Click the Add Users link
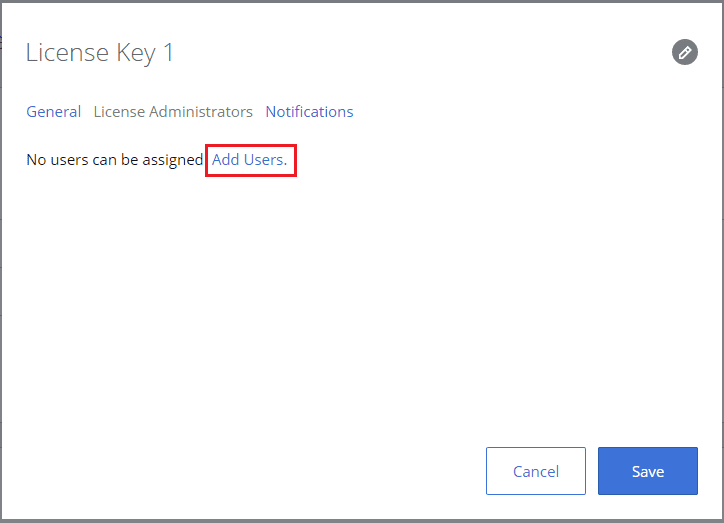This screenshot has width=724, height=523. pos(249,160)
